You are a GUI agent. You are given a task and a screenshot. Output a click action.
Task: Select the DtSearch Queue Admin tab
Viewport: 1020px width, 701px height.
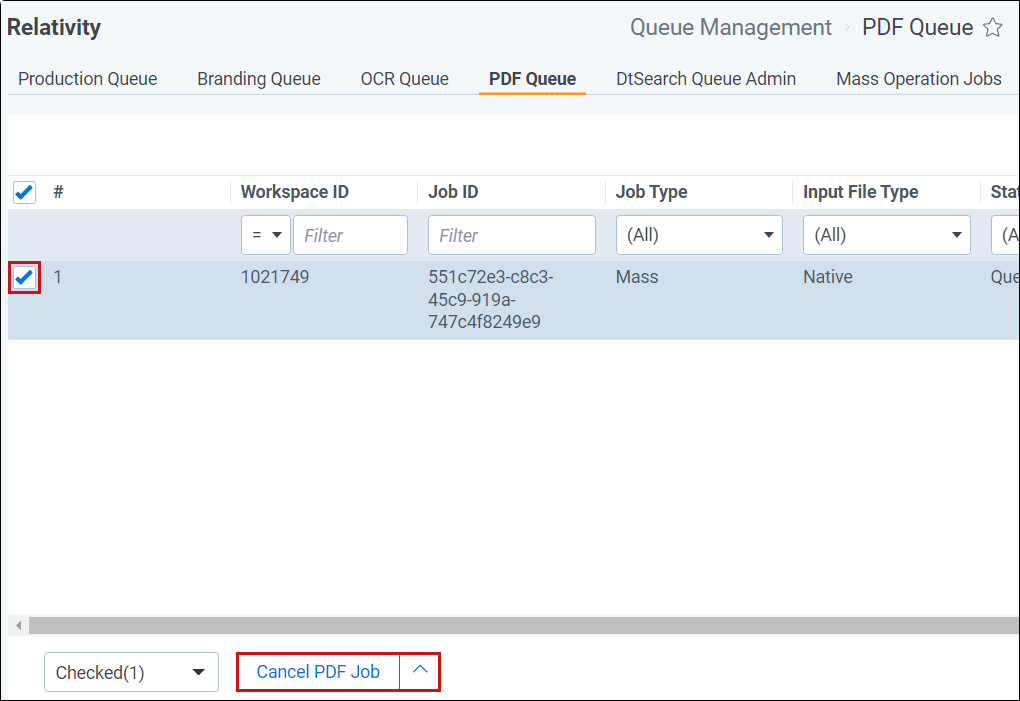click(706, 79)
